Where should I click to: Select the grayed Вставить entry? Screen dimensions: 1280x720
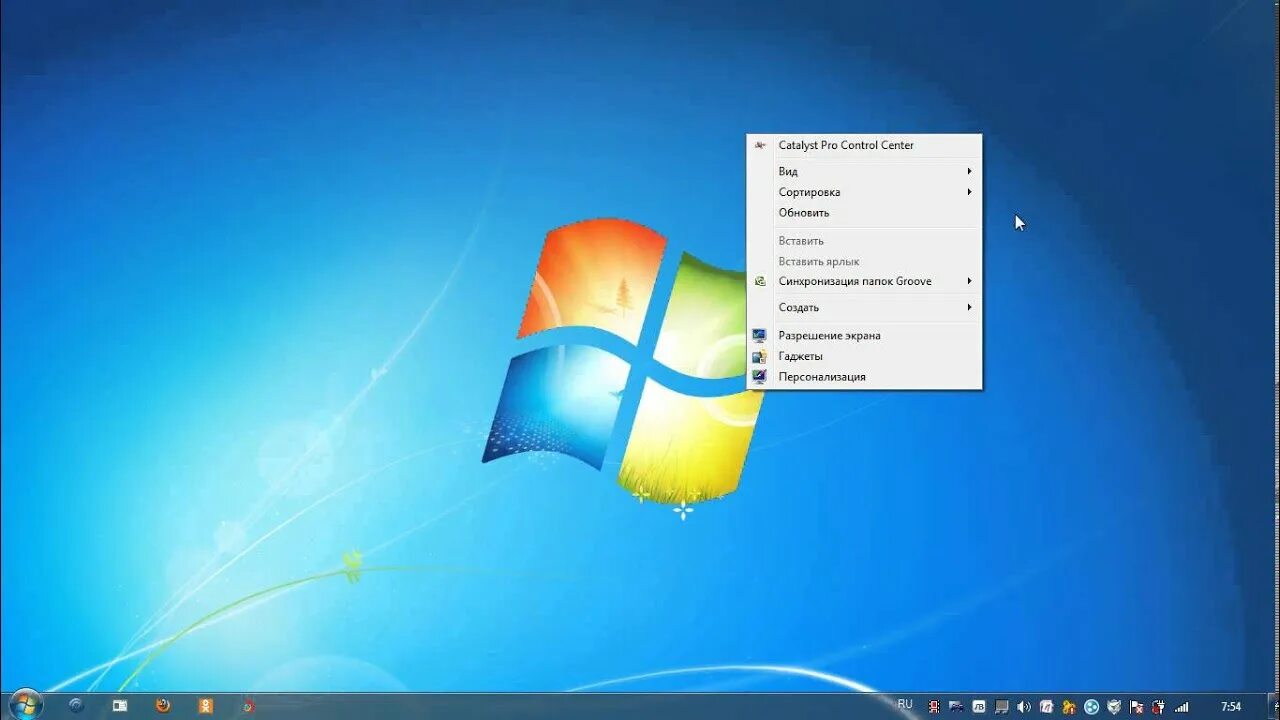[864, 241]
